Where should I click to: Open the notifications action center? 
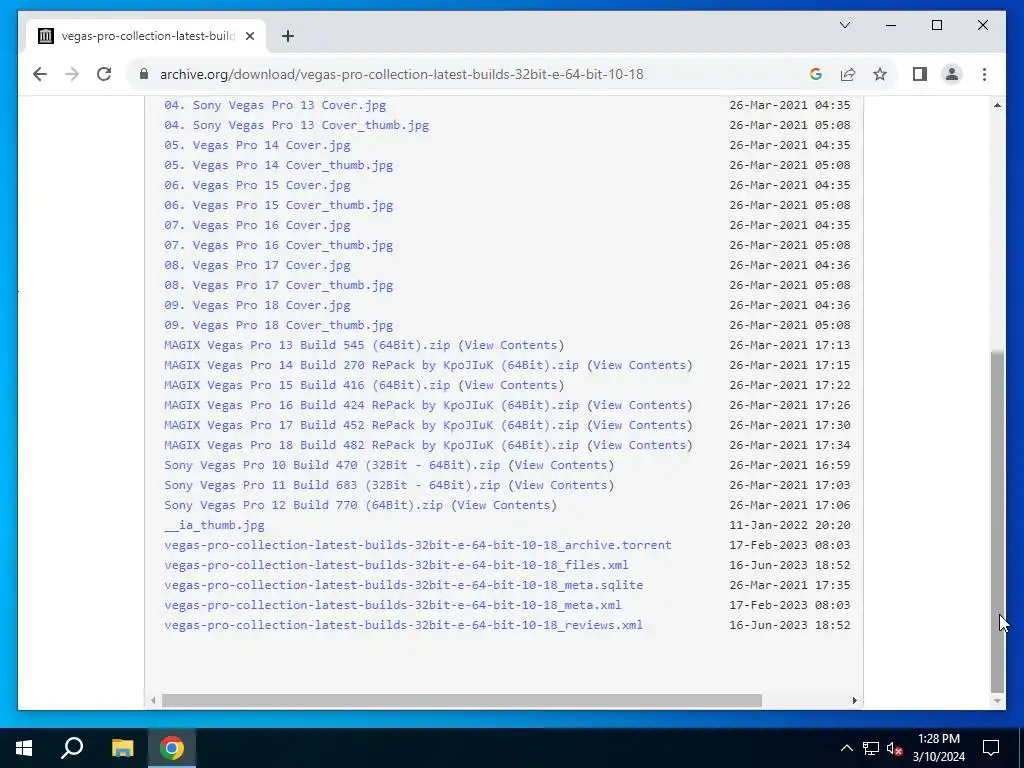pyautogui.click(x=991, y=748)
